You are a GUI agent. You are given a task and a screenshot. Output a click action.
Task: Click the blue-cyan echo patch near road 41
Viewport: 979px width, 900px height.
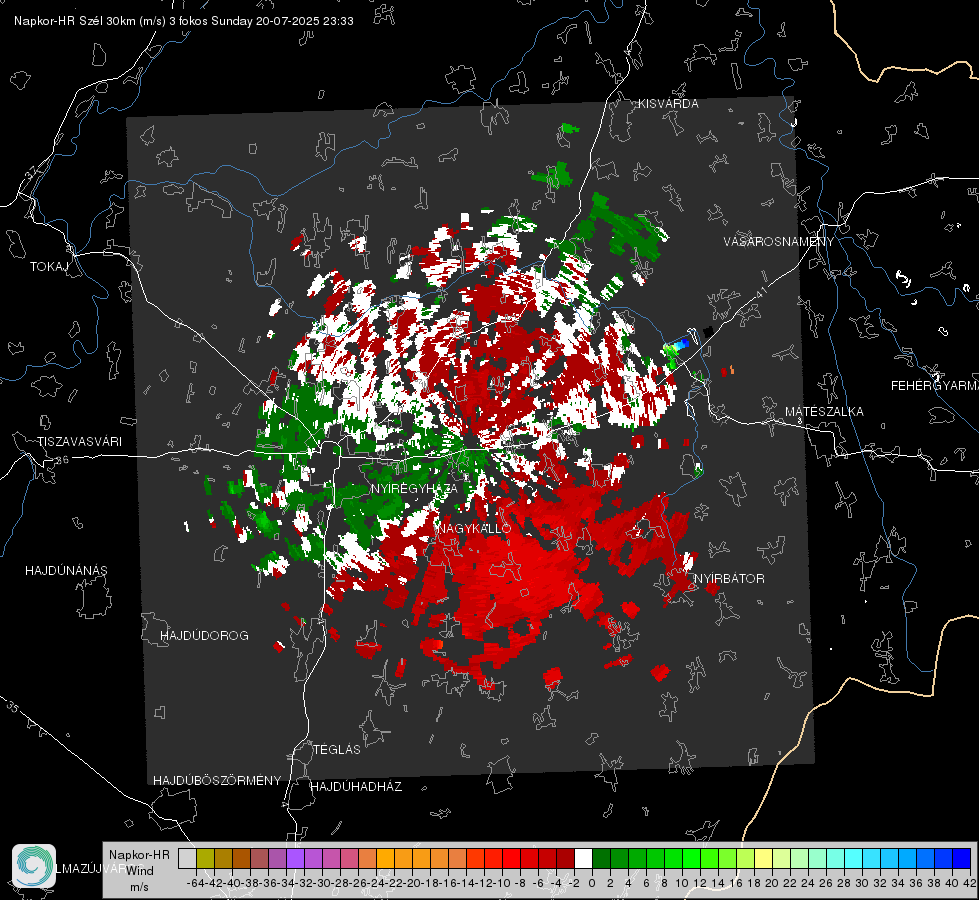[x=676, y=348]
